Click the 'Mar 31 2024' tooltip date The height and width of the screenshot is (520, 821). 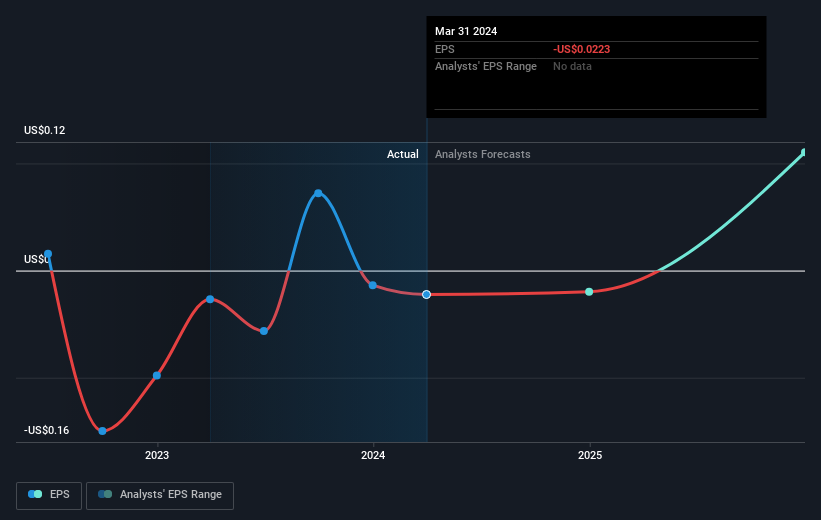(466, 31)
